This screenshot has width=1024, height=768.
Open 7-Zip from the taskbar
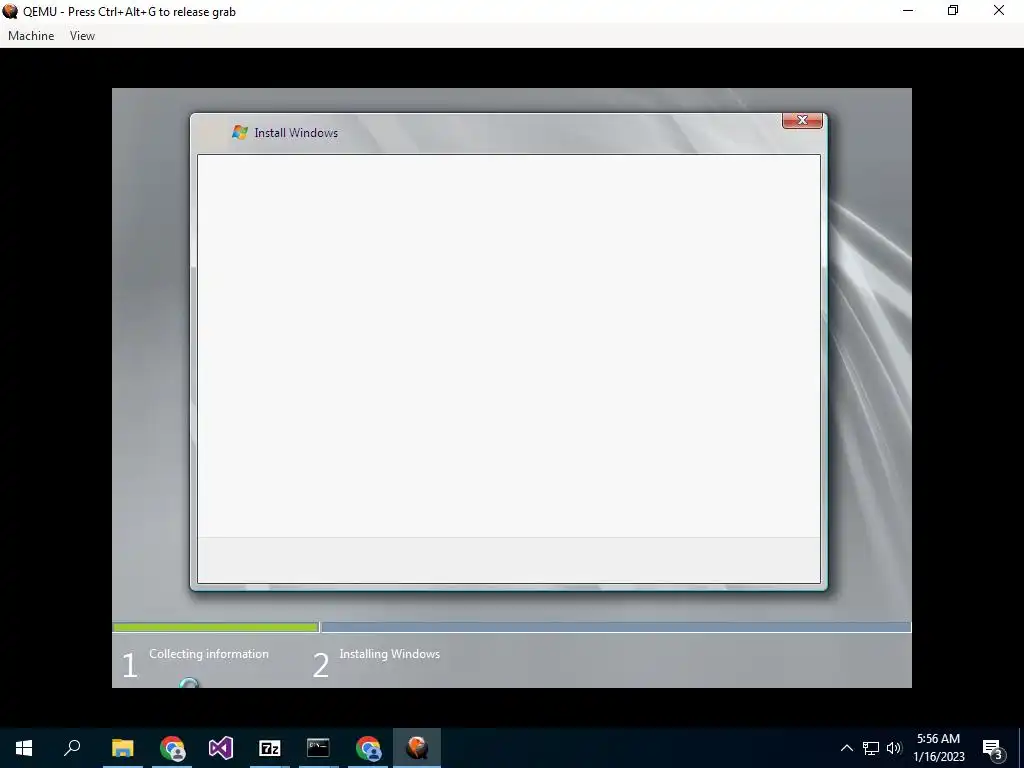click(x=270, y=748)
